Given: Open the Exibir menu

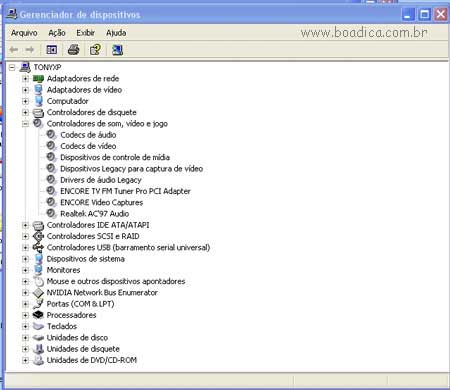Looking at the screenshot, I should 86,33.
